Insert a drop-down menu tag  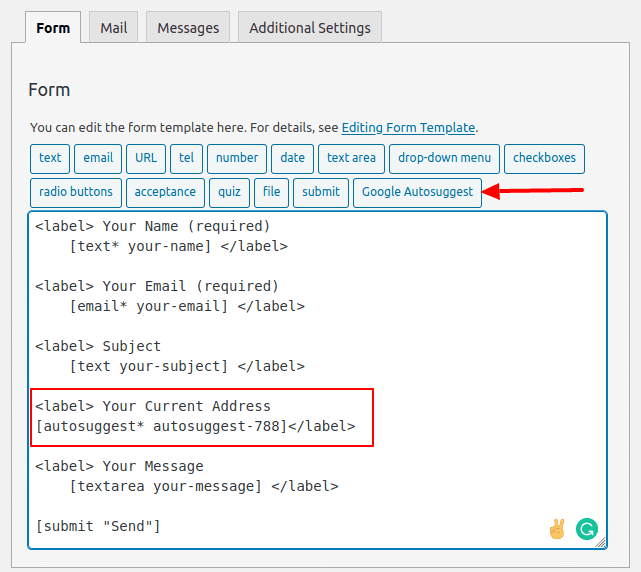coord(444,158)
